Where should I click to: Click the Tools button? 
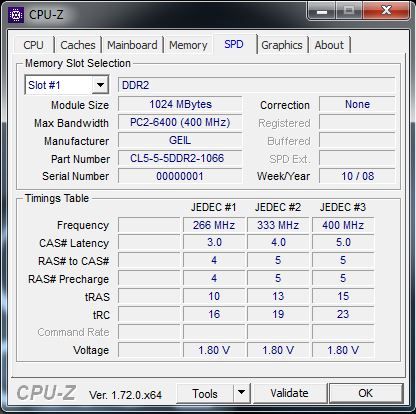(x=205, y=394)
